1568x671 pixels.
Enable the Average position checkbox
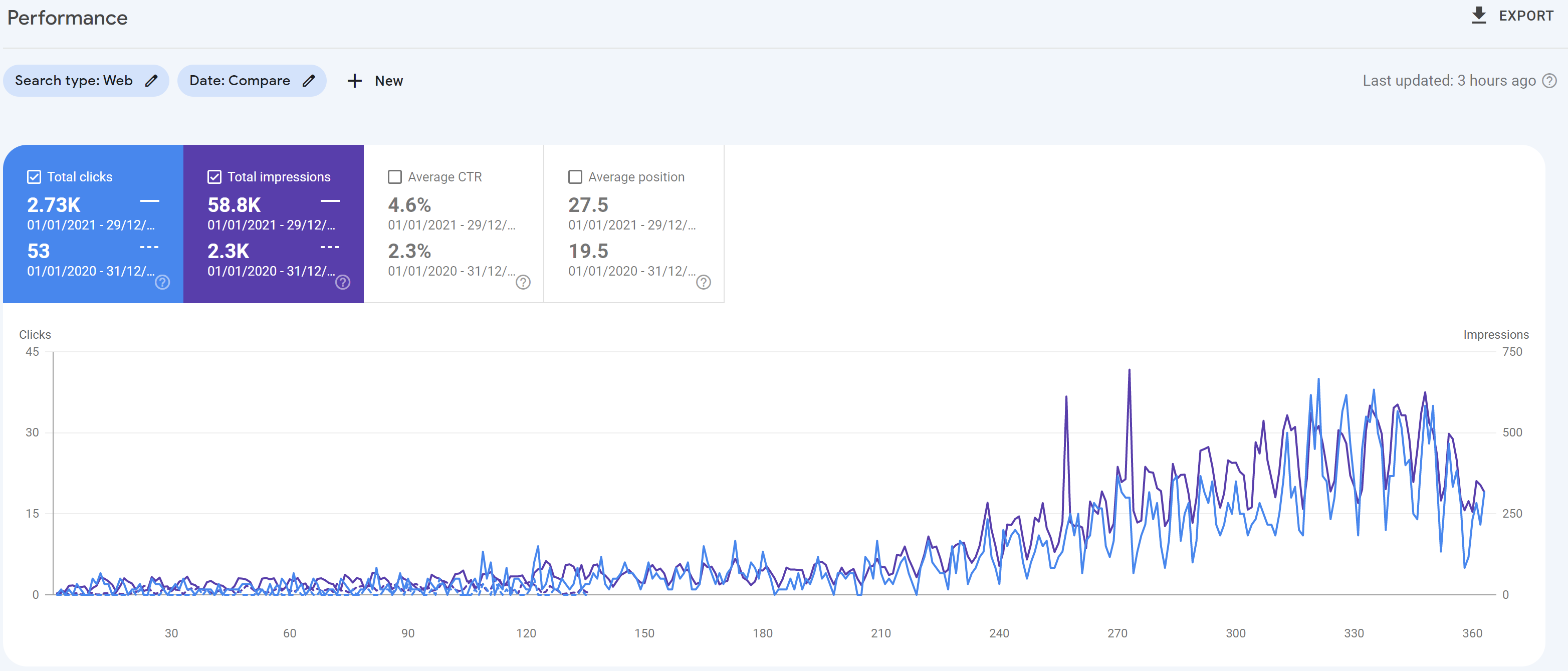coord(575,176)
